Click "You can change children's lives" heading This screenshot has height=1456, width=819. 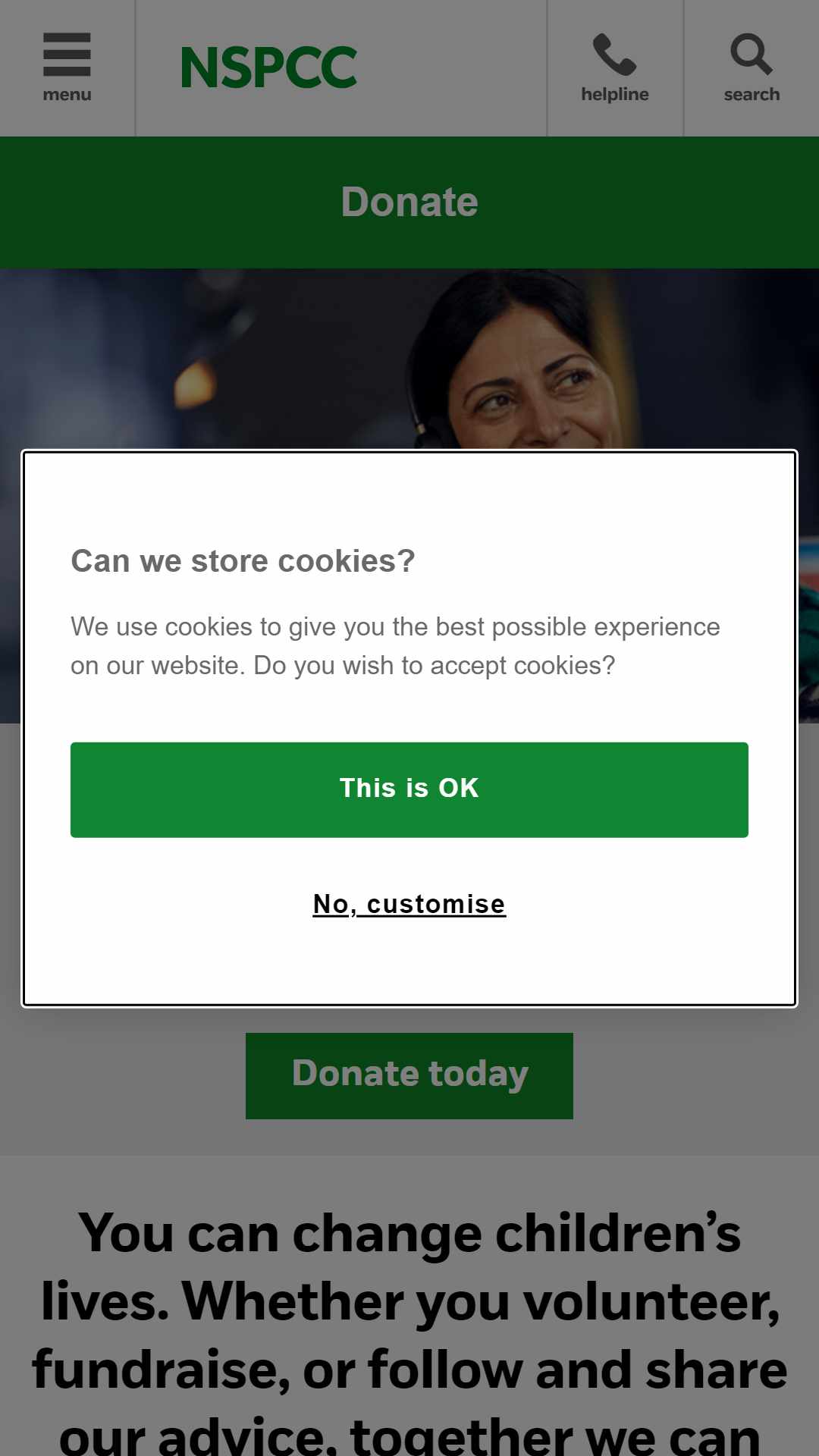pos(409,1233)
